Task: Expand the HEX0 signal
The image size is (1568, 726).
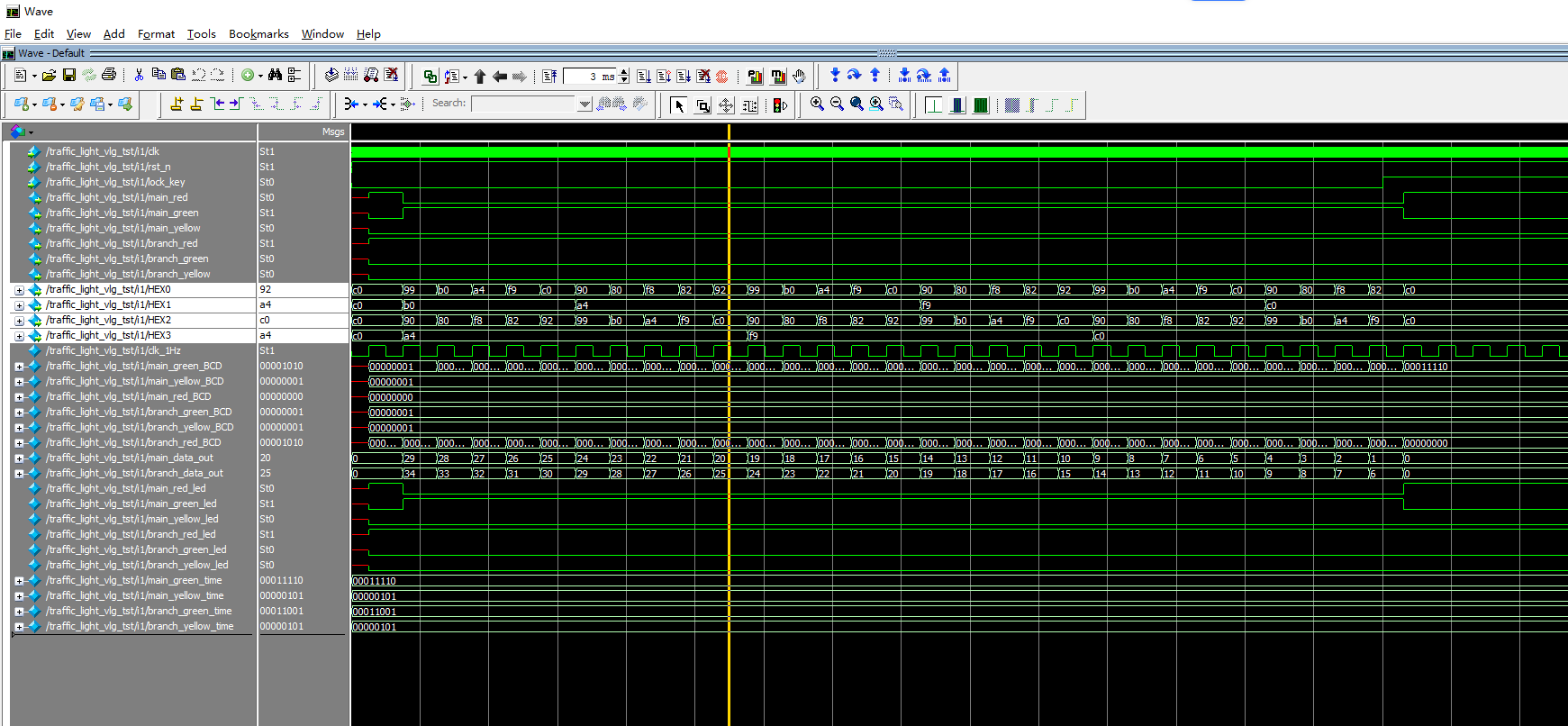Action: (19, 290)
